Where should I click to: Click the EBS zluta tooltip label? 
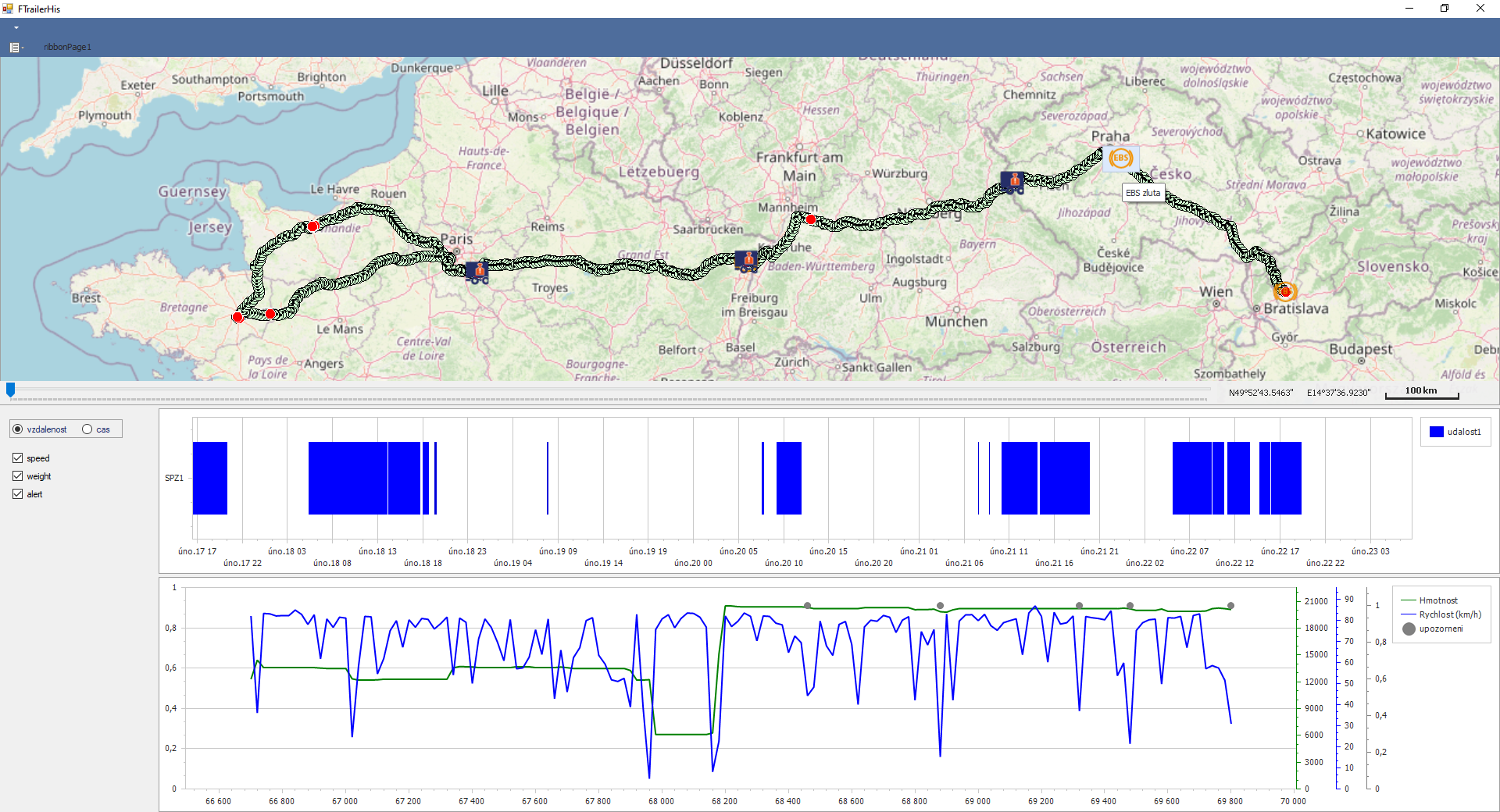tap(1143, 193)
